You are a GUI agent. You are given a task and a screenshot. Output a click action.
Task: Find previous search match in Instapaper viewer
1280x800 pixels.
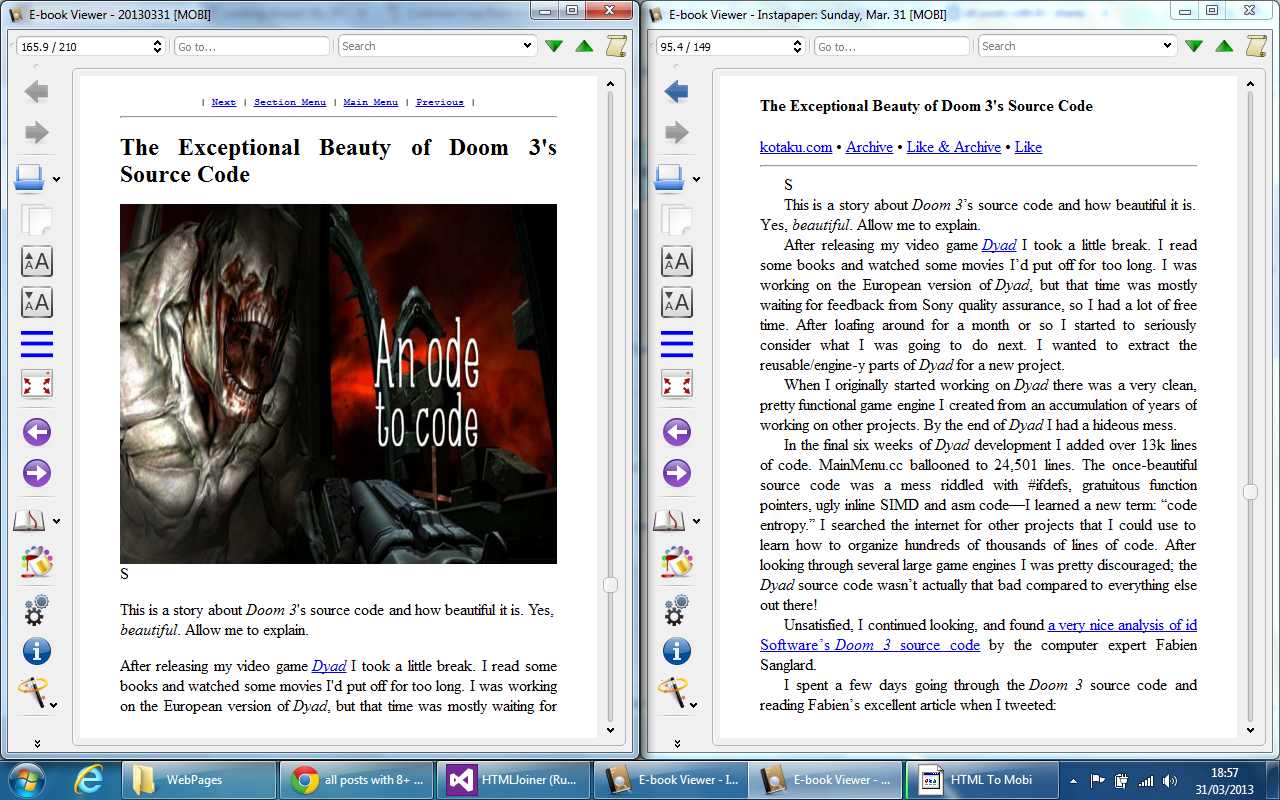tap(1224, 46)
